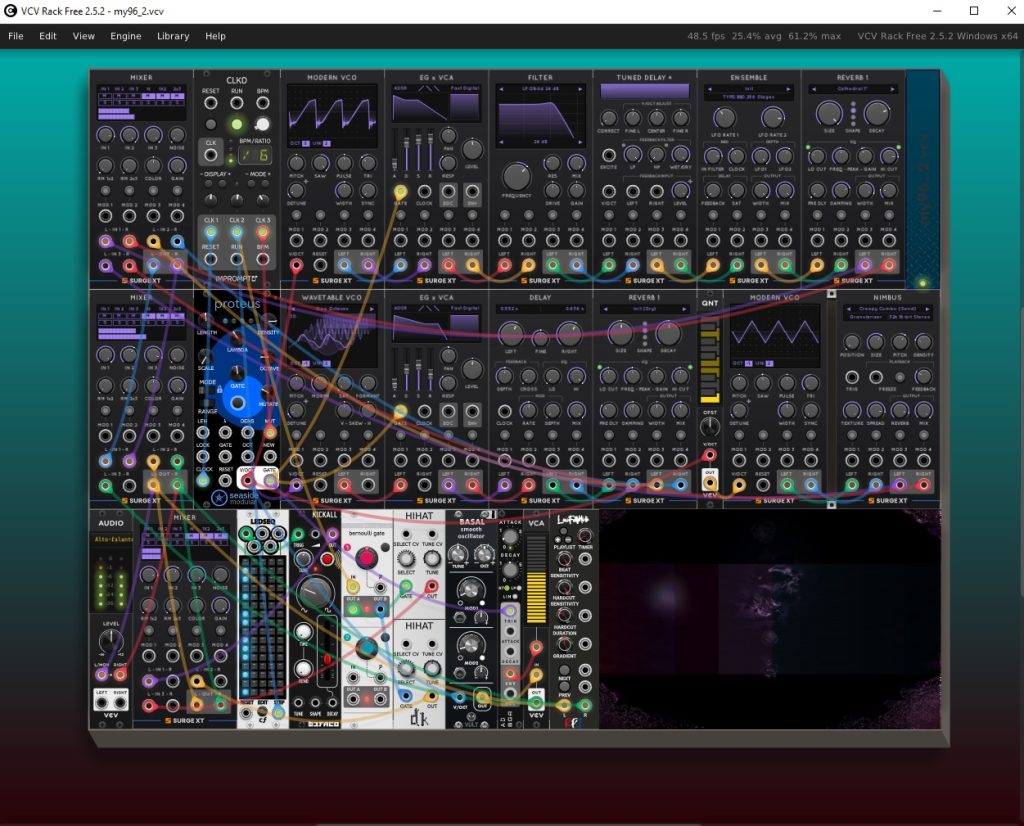
Task: Click the PITCH knob on top Modern VCO
Action: (296, 163)
